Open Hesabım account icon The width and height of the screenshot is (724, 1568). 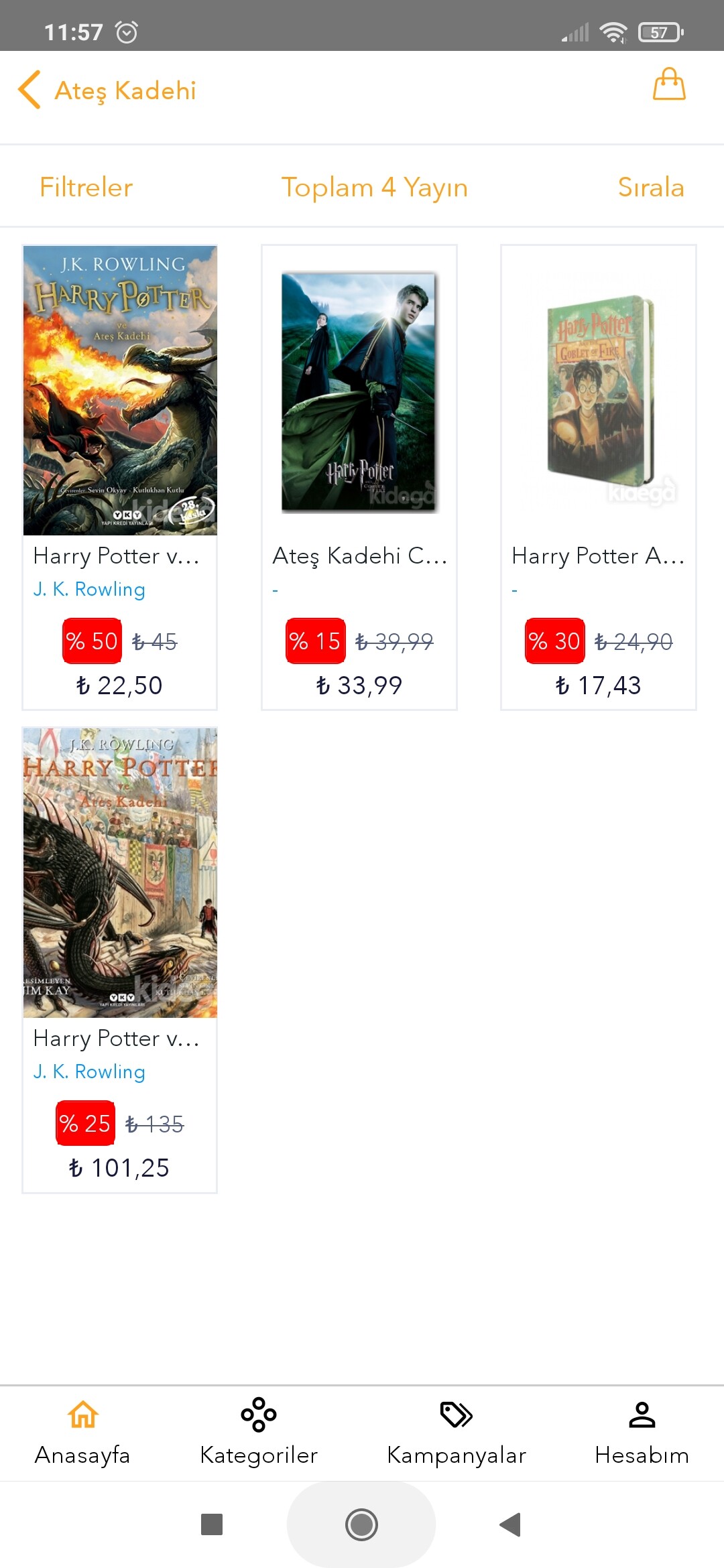(642, 1415)
